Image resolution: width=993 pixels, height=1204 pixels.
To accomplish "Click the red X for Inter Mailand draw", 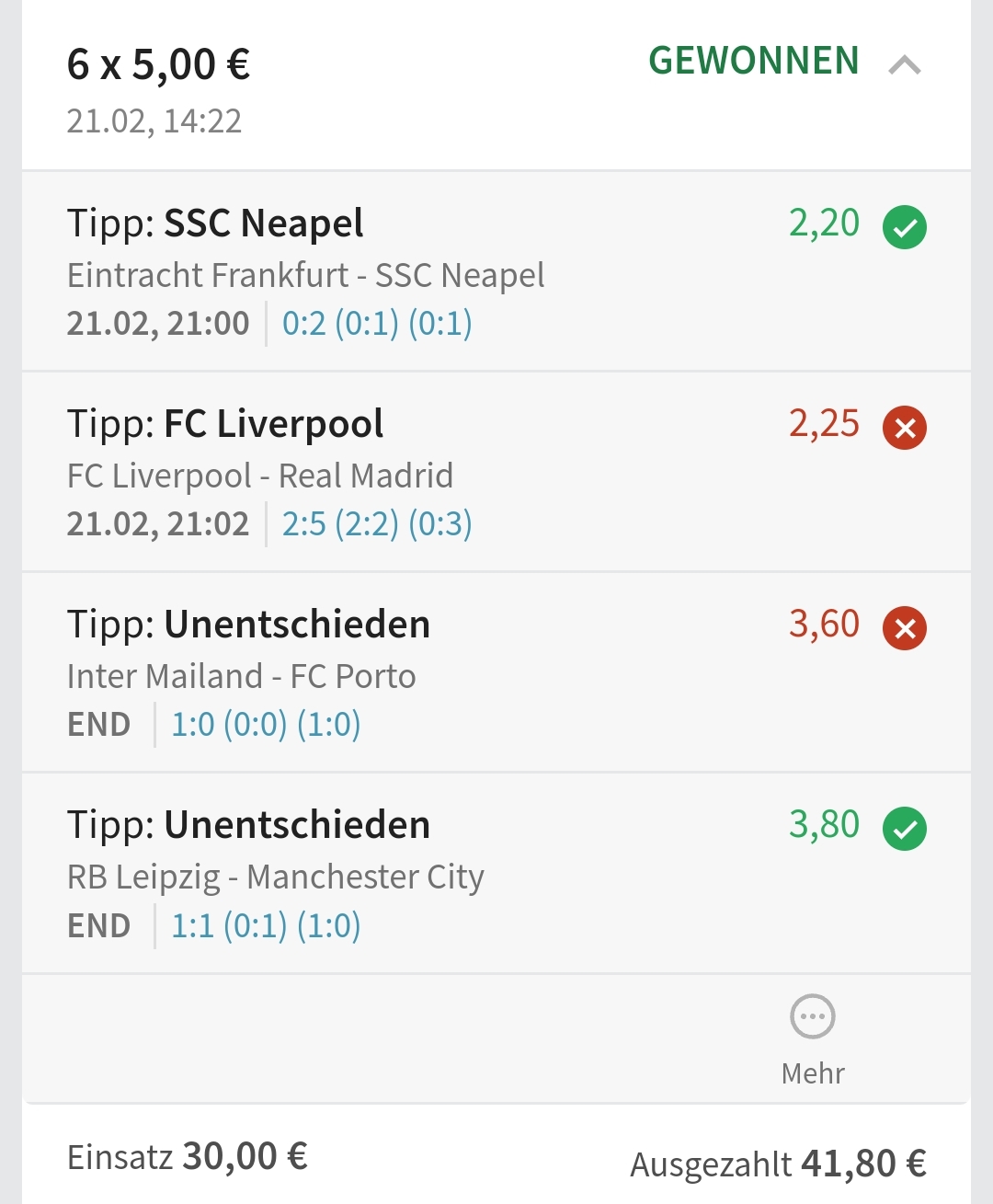I will coord(905,628).
